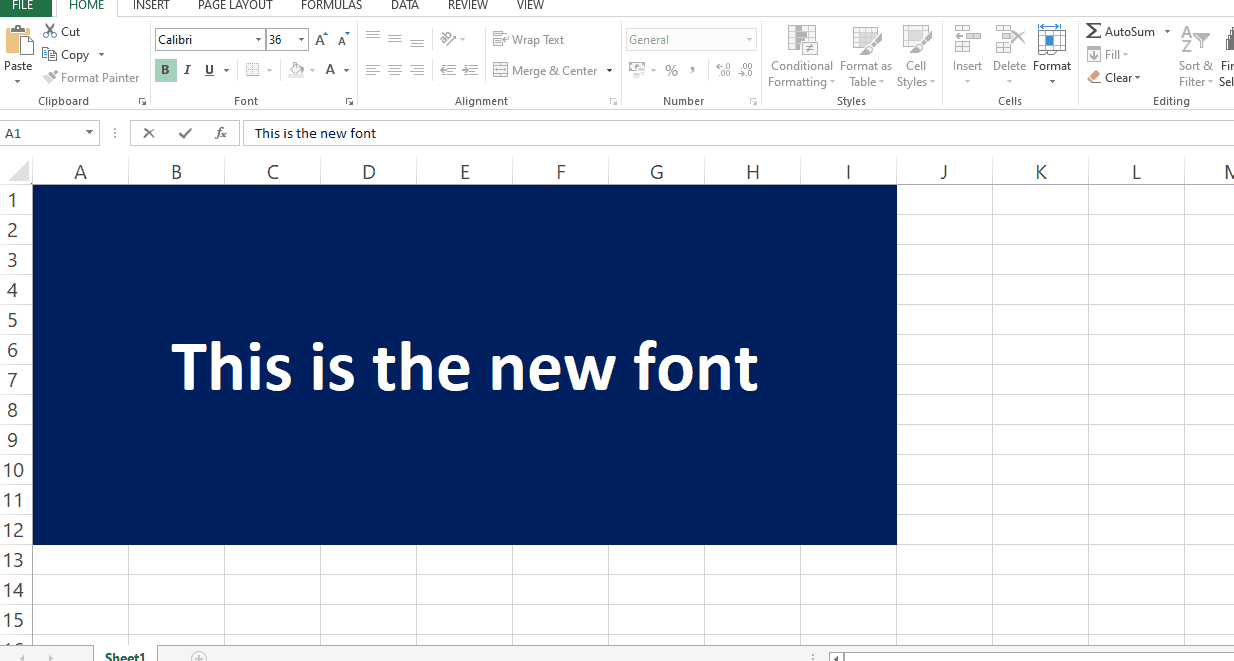
Task: Open the Font Color menu arrow
Action: [345, 70]
